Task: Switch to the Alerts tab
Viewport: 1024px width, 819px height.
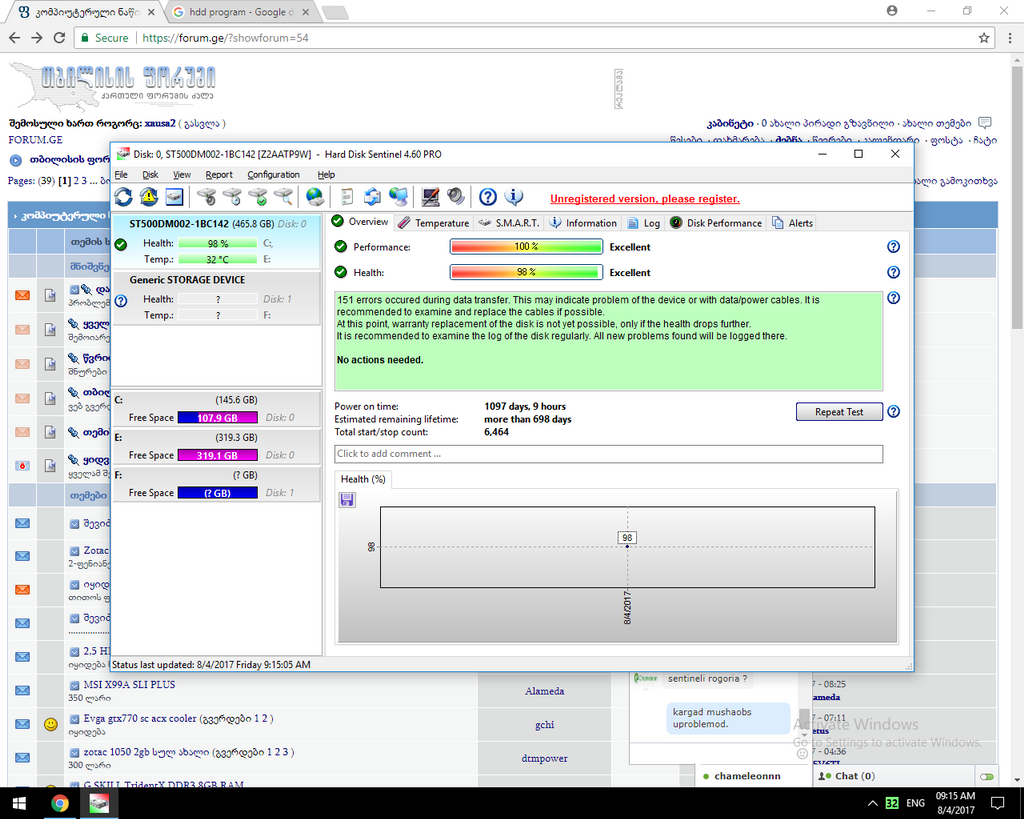Action: tap(793, 223)
